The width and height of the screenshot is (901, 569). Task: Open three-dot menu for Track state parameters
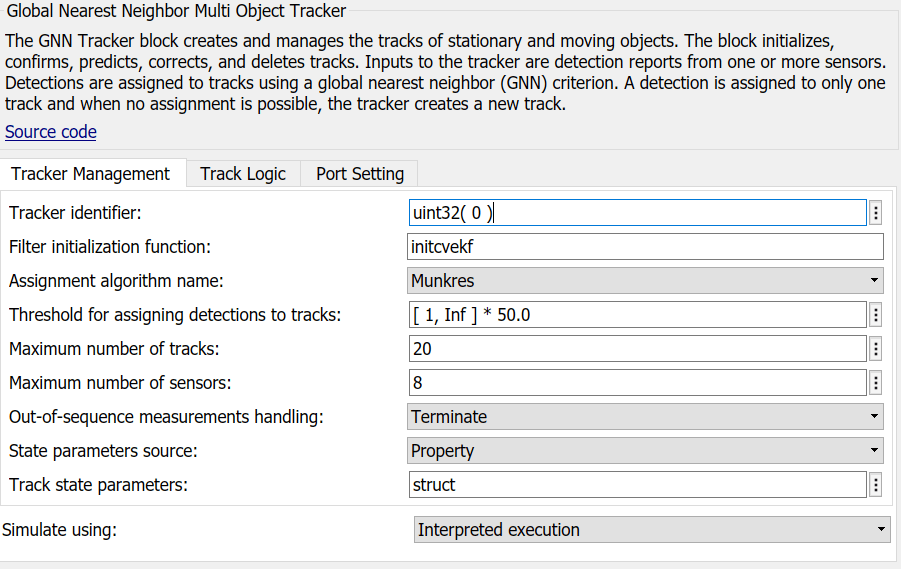point(876,485)
